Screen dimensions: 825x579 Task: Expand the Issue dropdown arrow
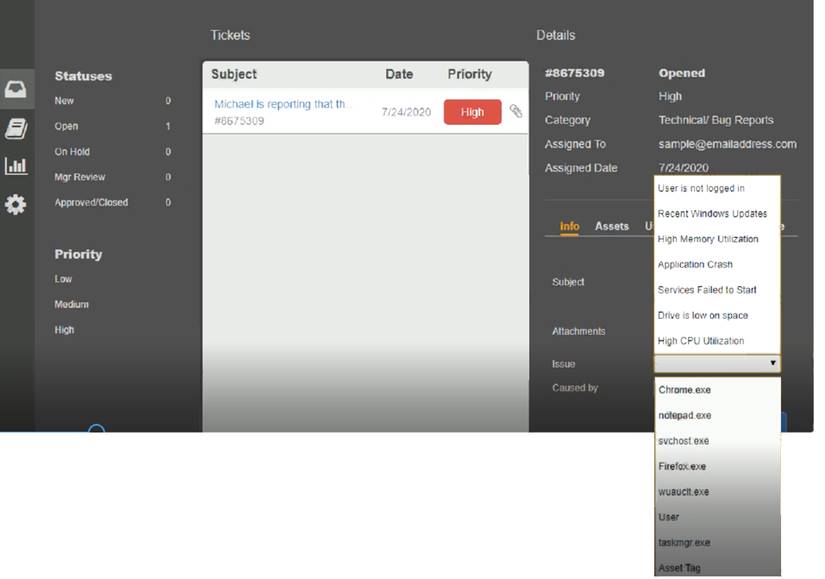tap(772, 364)
